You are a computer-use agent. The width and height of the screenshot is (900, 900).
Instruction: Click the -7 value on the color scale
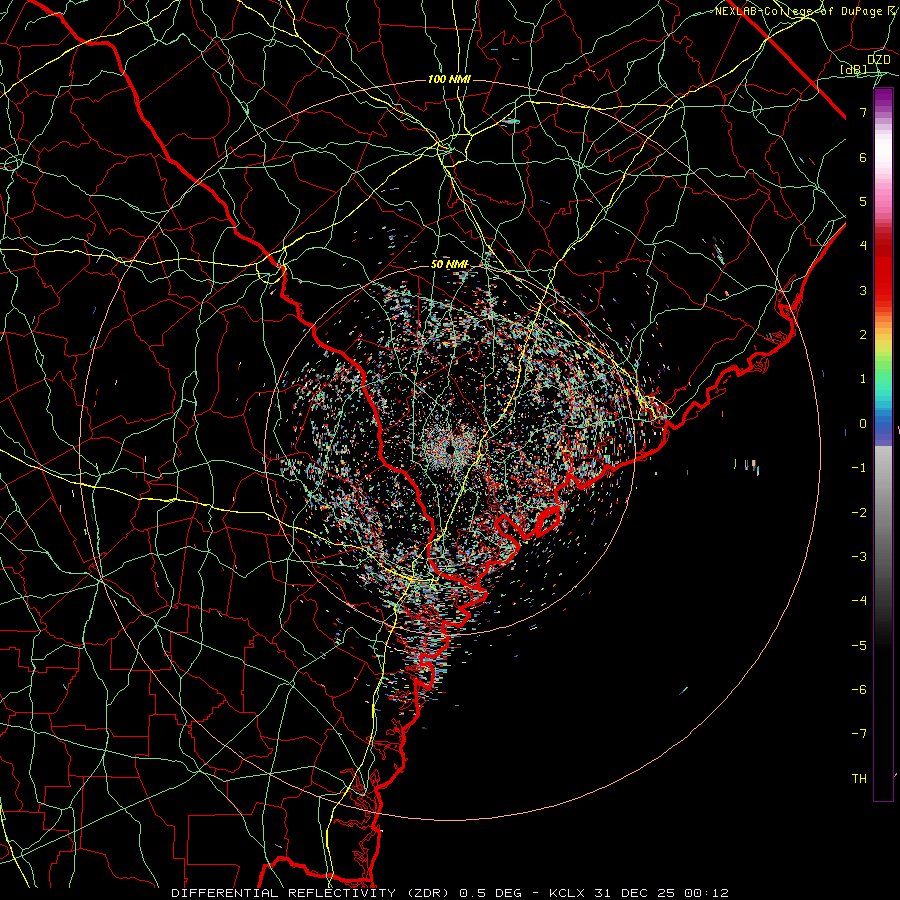click(859, 734)
